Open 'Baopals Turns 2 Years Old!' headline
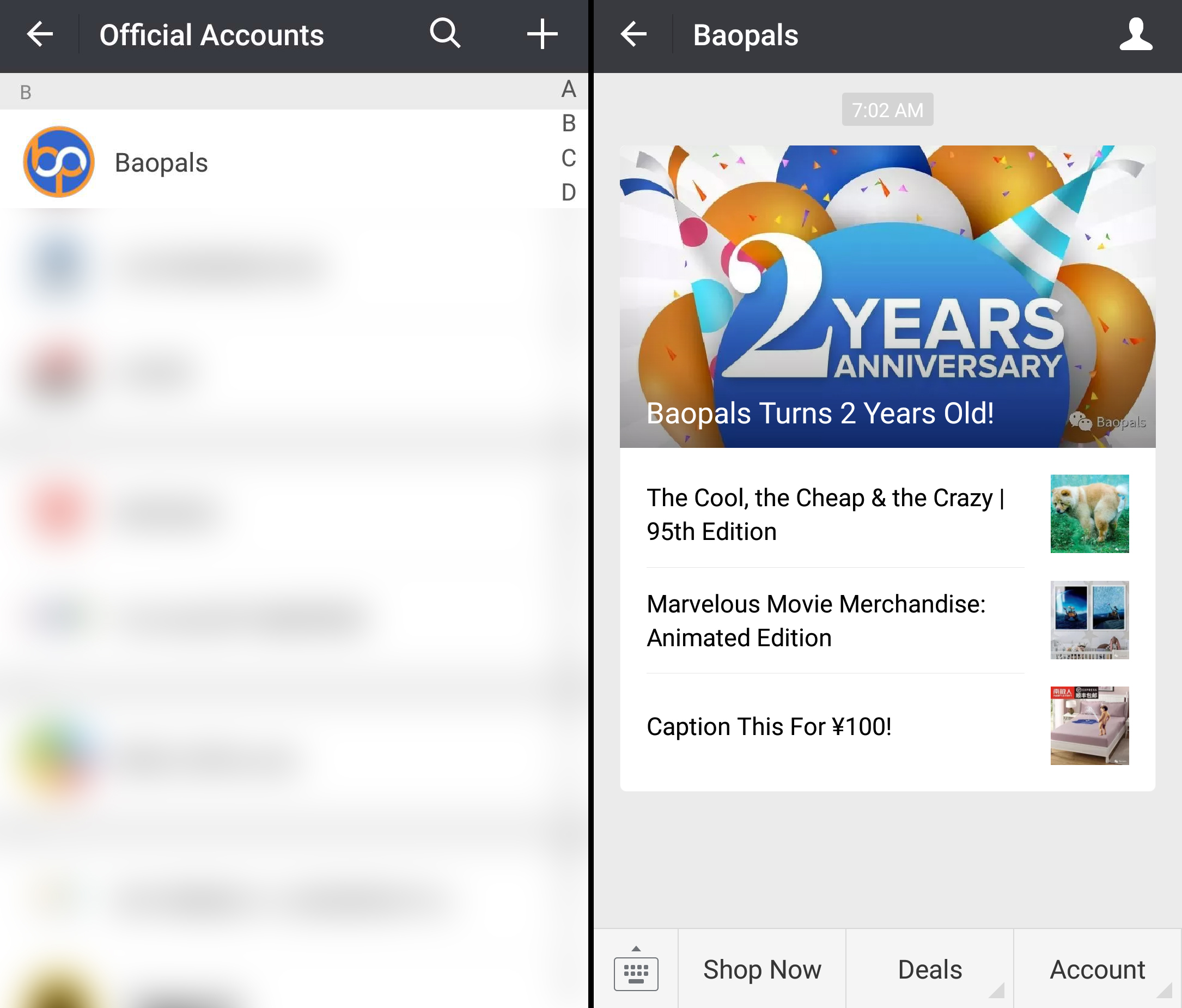 coord(820,413)
